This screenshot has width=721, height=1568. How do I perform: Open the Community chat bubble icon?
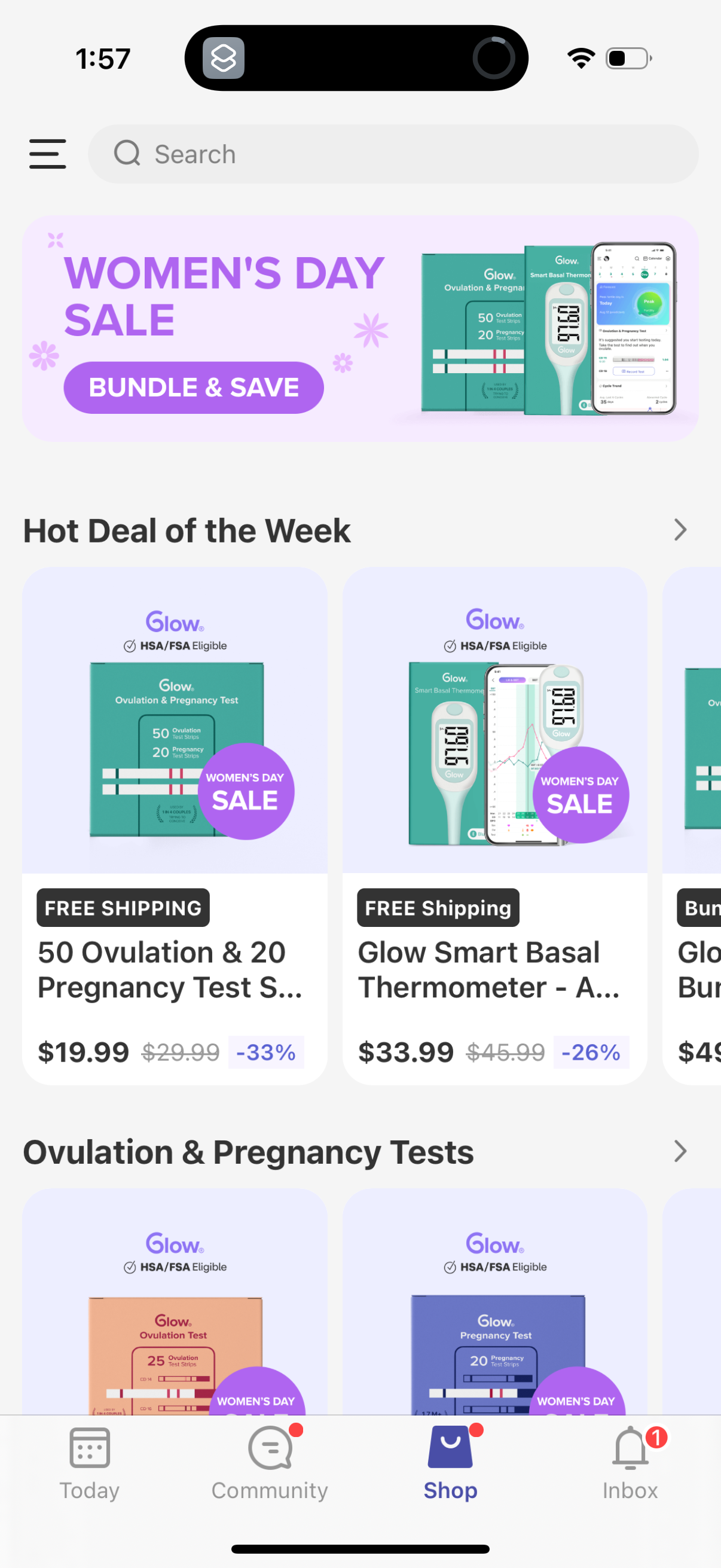click(270, 1448)
